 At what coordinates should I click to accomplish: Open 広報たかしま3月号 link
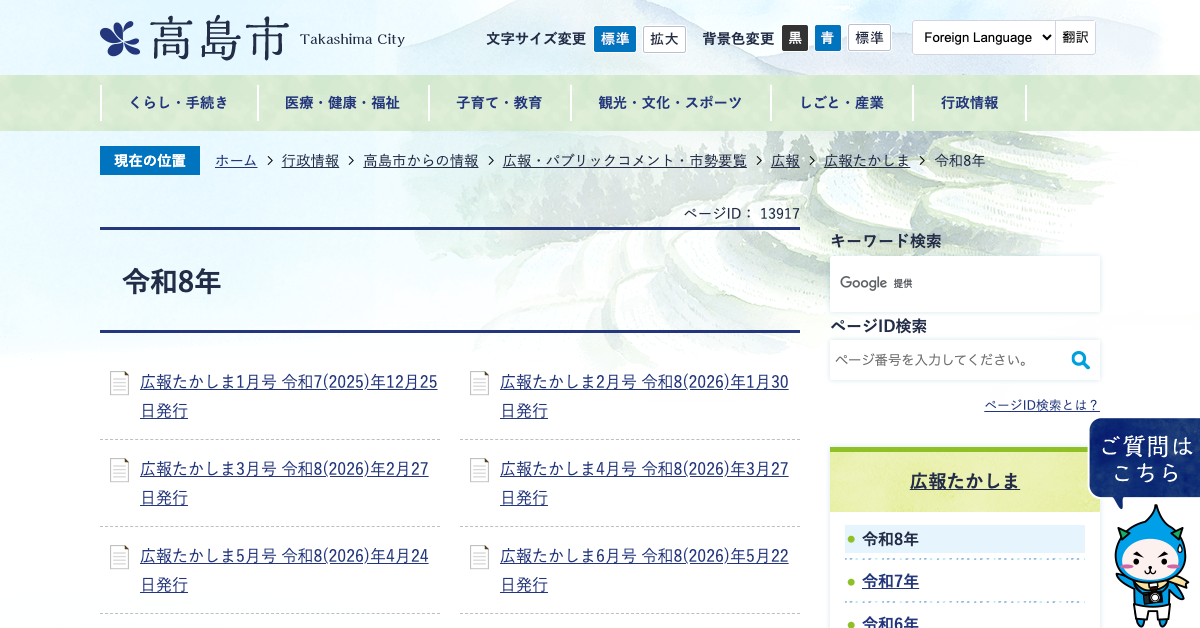285,483
